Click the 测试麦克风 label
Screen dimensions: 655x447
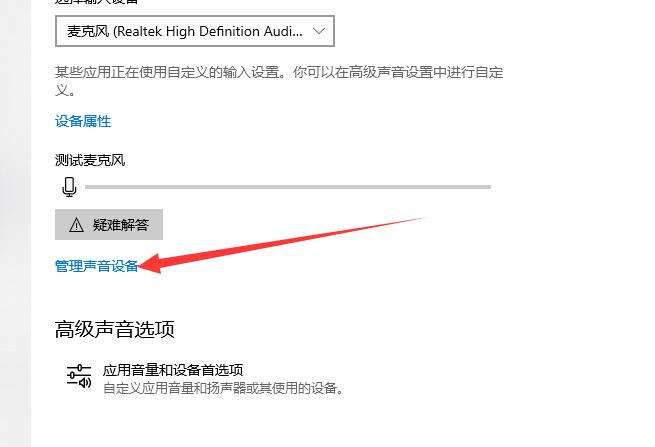point(90,160)
